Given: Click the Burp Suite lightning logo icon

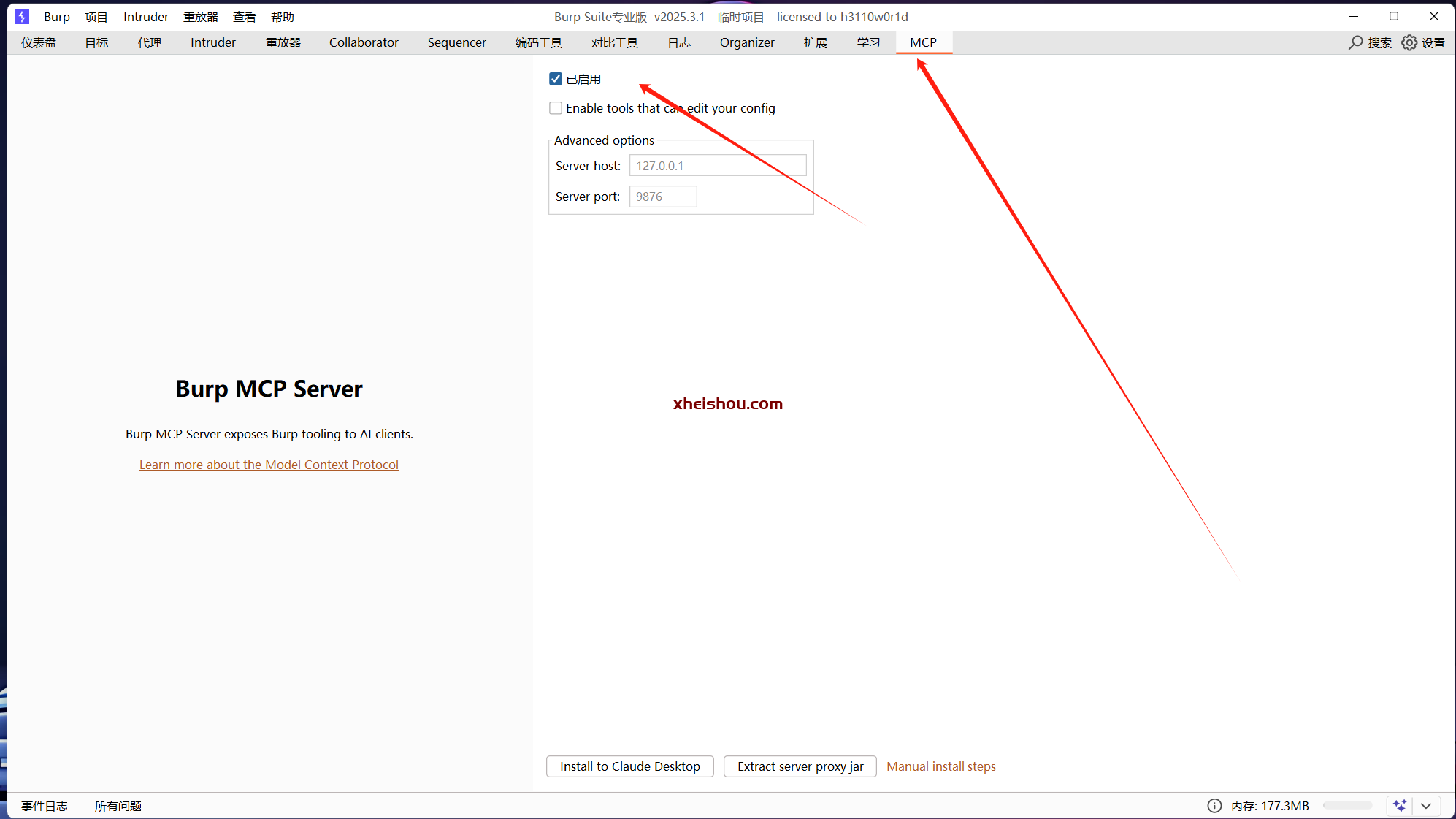Looking at the screenshot, I should [22, 16].
